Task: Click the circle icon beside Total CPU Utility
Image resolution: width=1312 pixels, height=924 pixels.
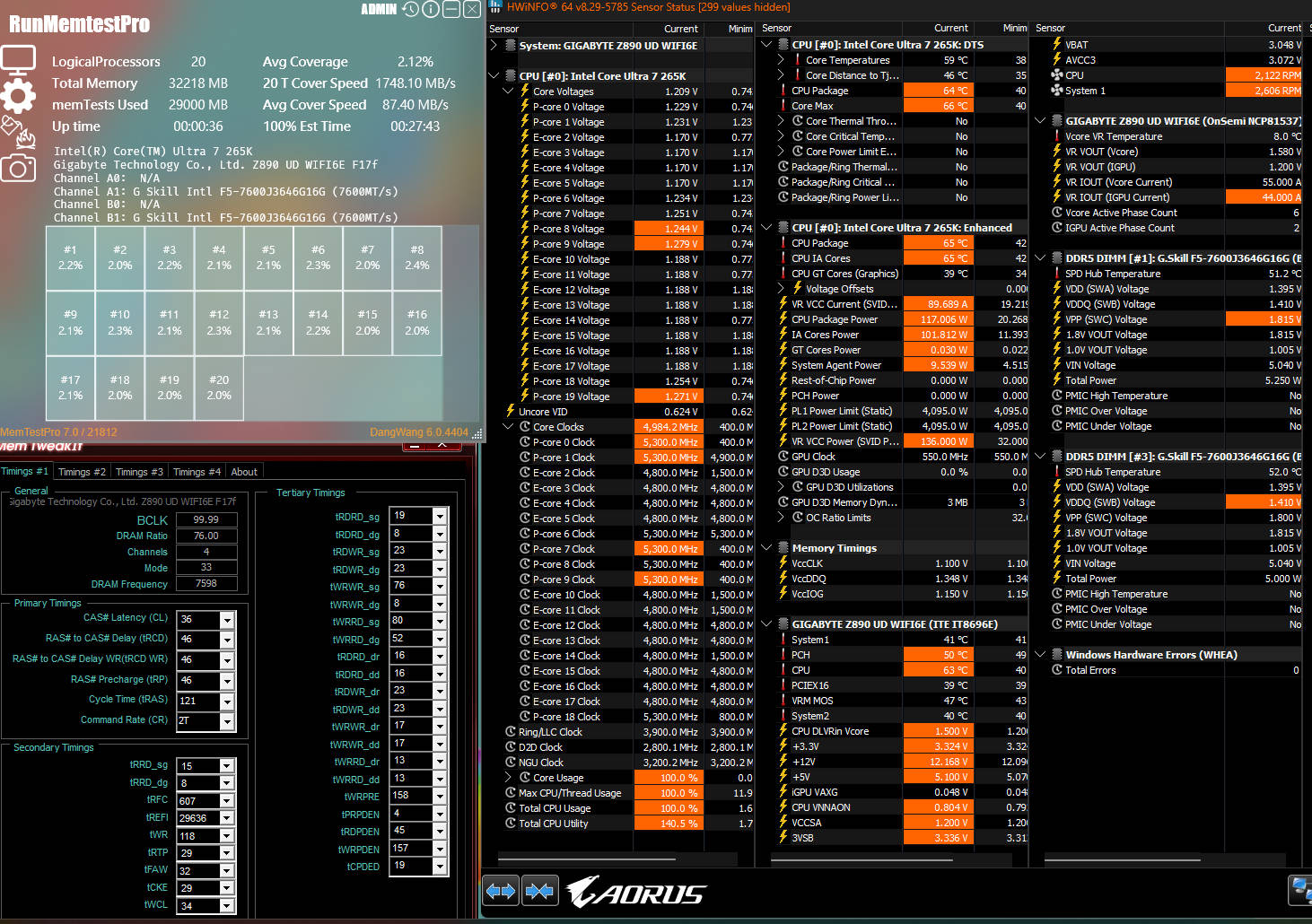Action: tap(511, 824)
